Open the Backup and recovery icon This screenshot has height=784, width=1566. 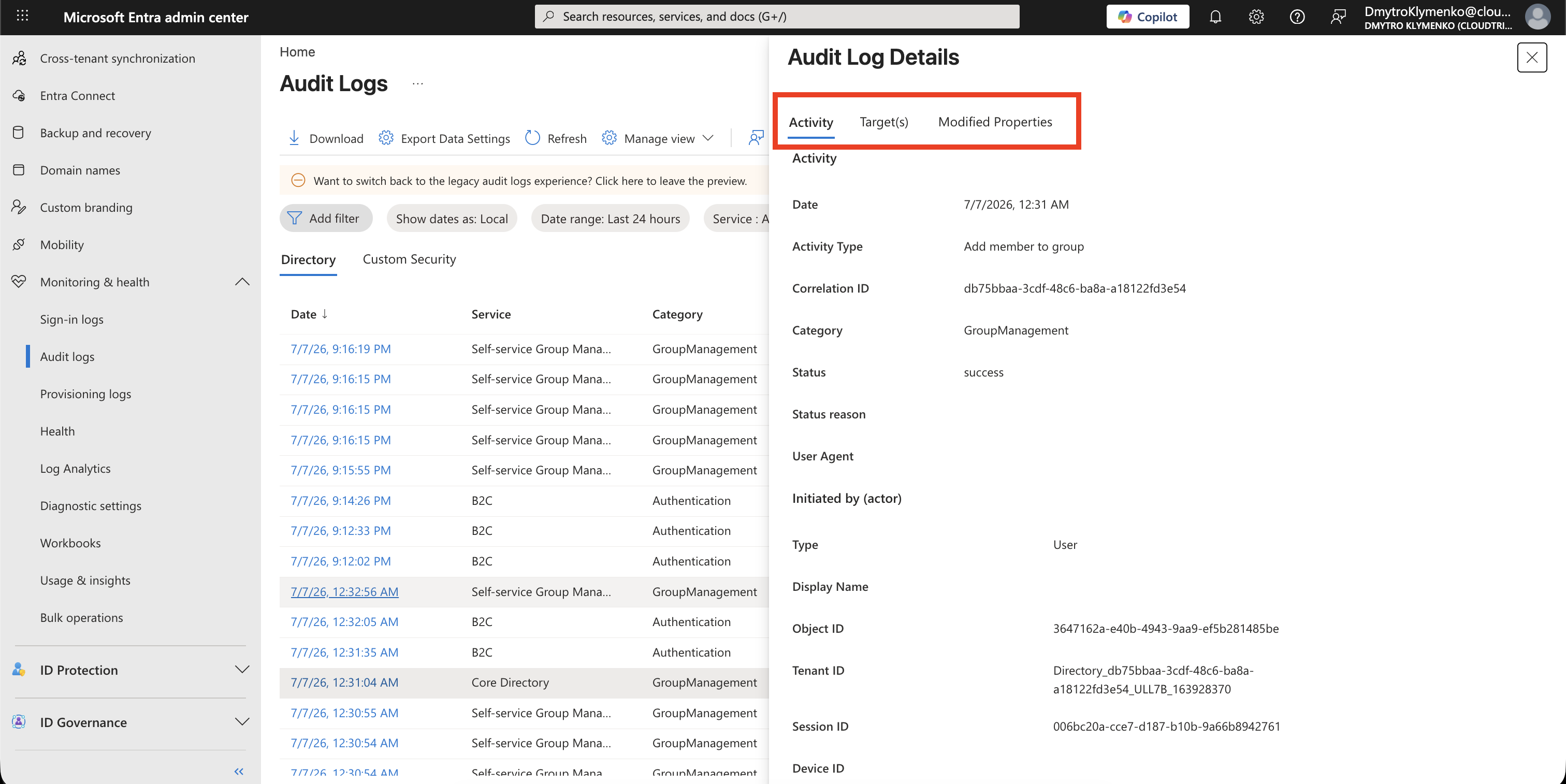tap(19, 133)
